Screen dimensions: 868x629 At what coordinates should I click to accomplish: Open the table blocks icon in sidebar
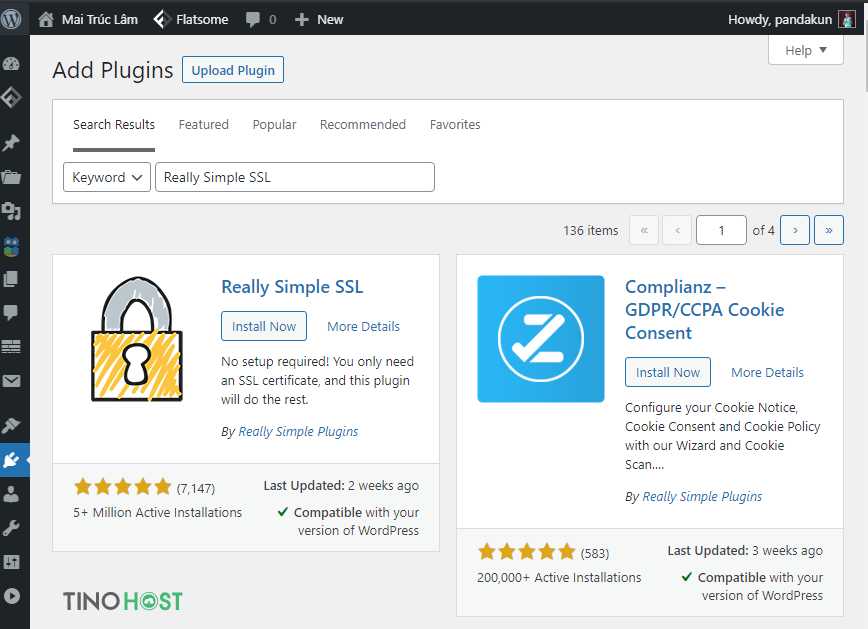11,347
